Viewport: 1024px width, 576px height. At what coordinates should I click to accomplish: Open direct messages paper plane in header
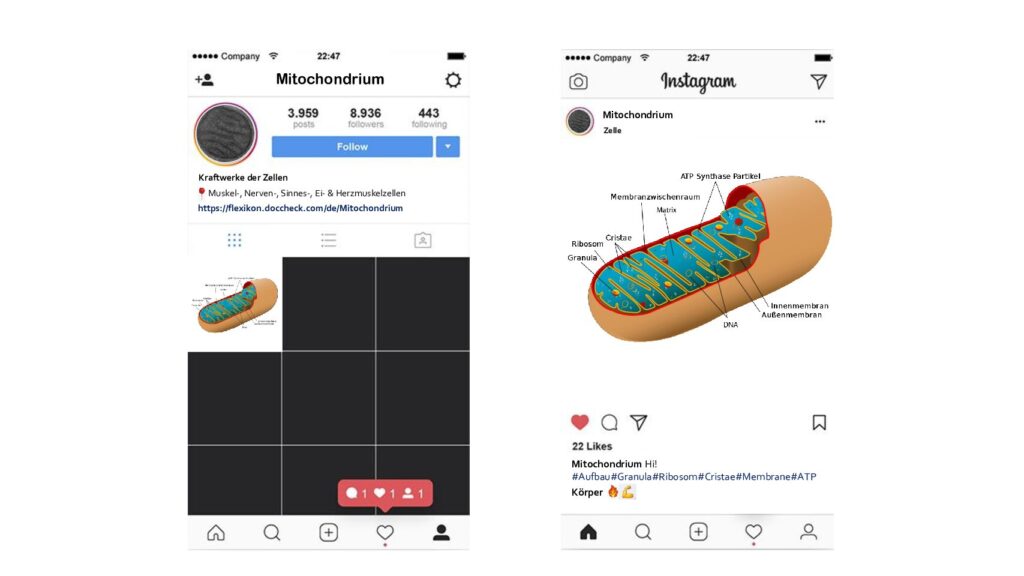coord(818,82)
